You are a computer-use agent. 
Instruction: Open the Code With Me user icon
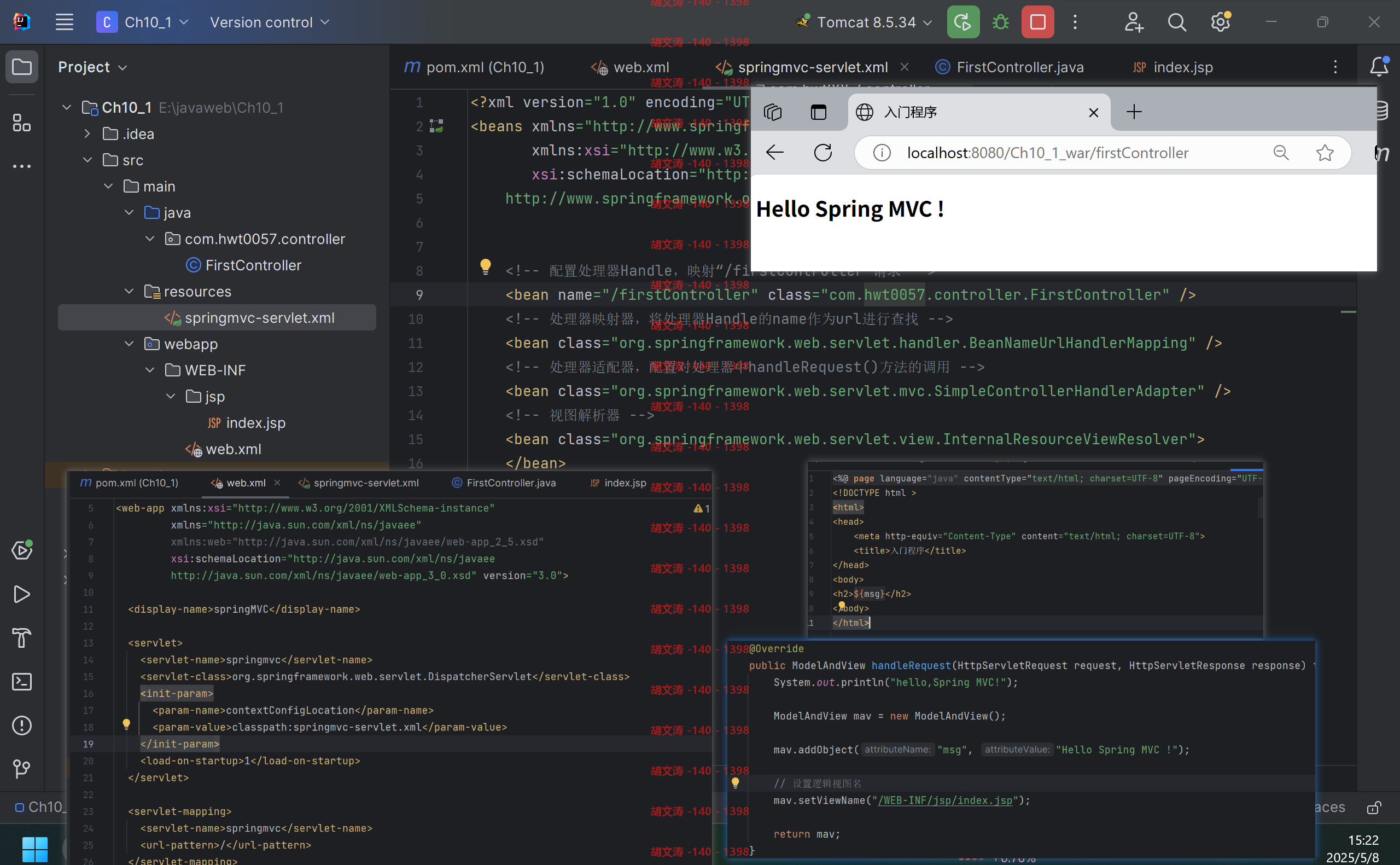[1133, 22]
